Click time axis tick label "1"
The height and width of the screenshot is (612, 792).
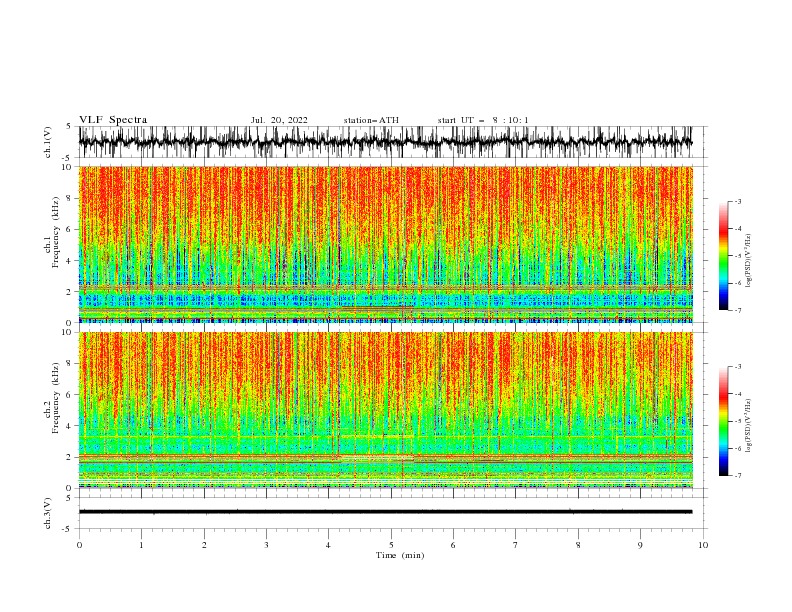coord(141,545)
